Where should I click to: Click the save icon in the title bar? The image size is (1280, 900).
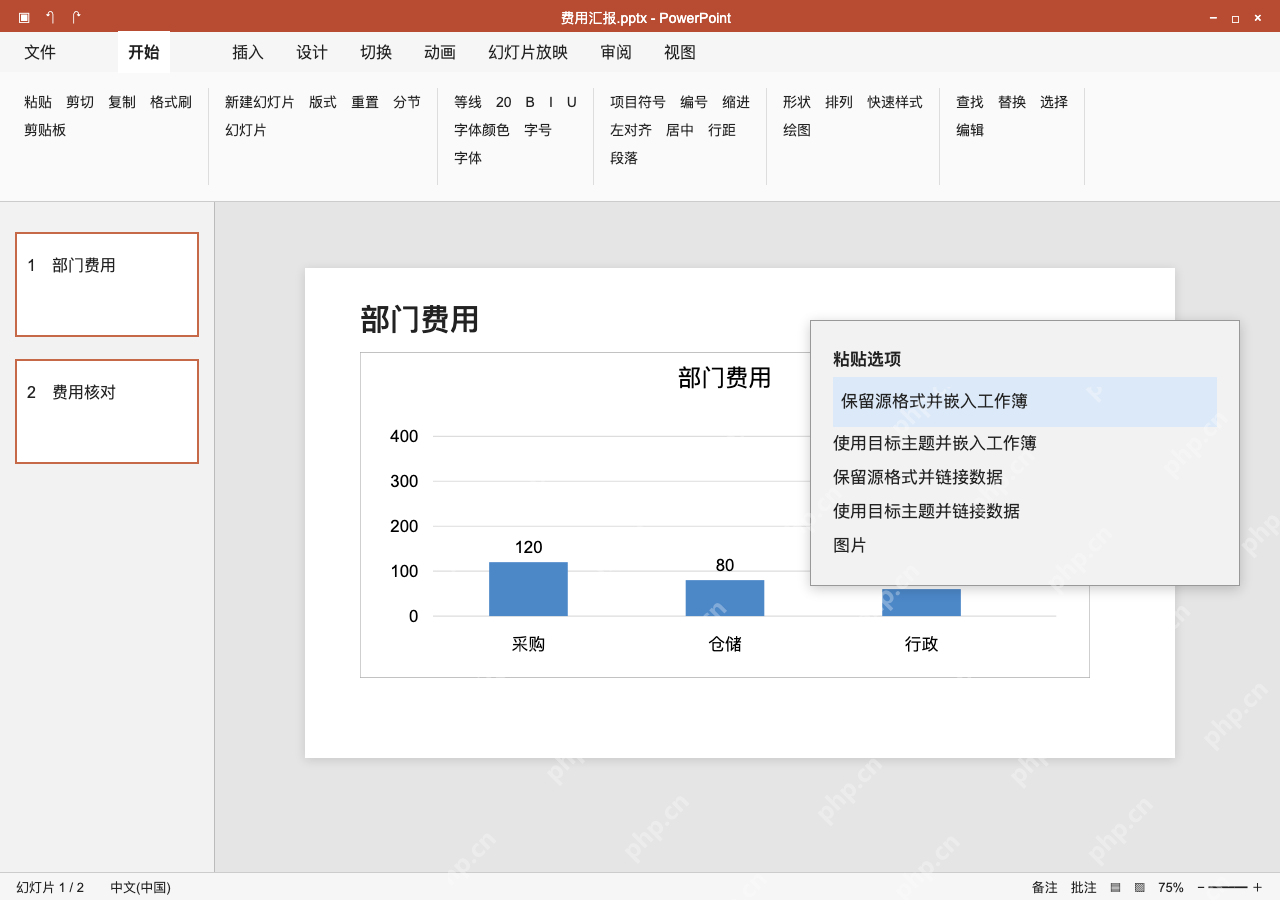(x=24, y=17)
